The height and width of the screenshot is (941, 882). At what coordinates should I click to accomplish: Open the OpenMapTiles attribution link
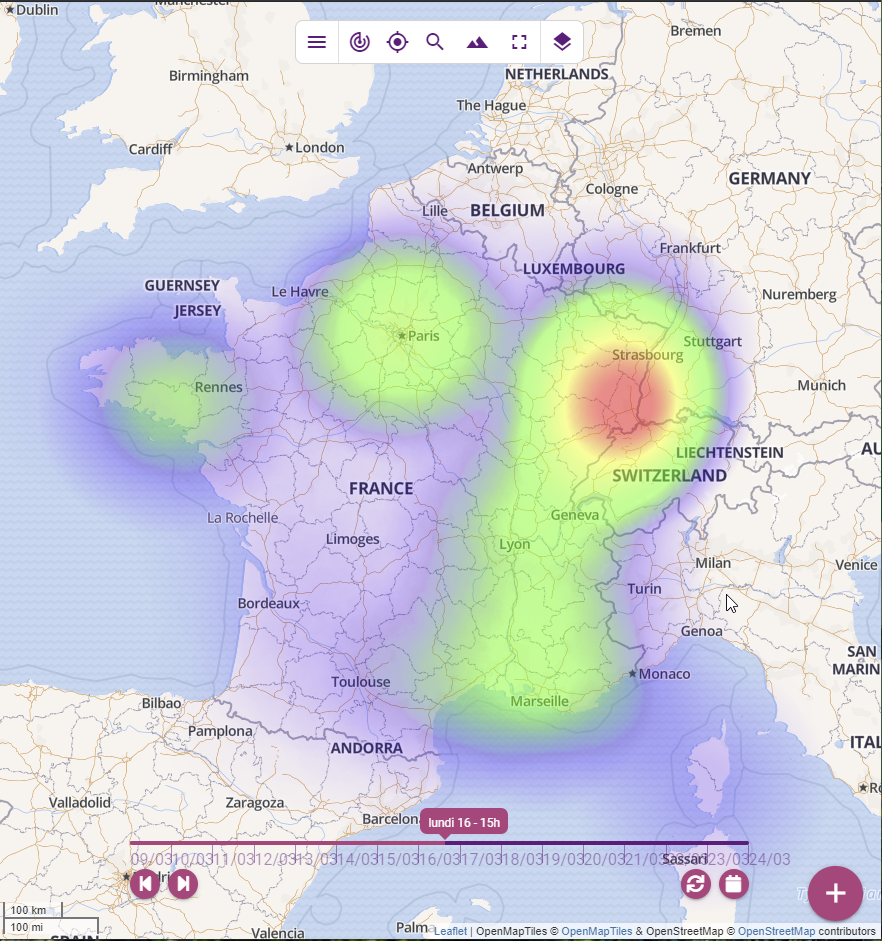[597, 932]
